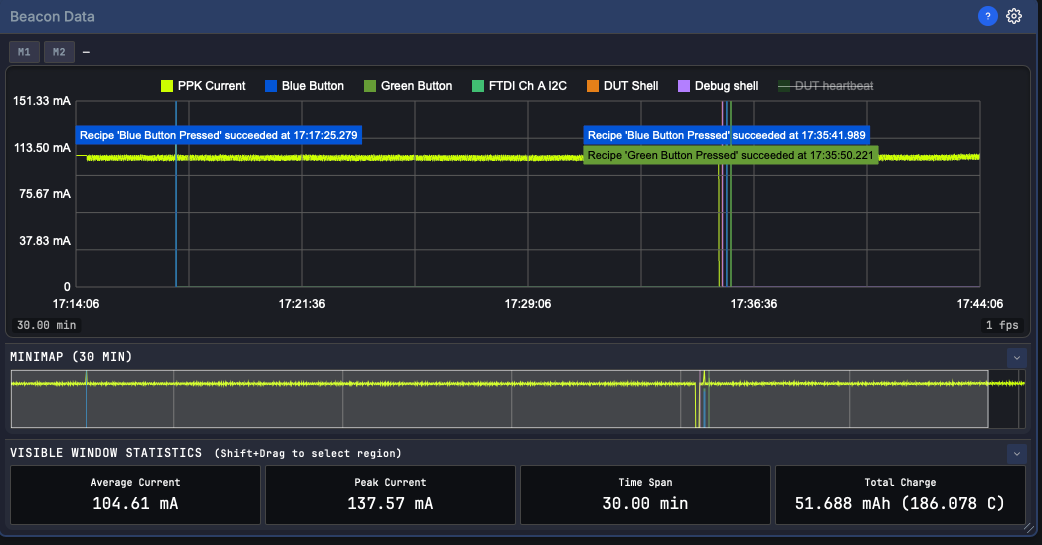This screenshot has height=545, width=1042.
Task: Click the orange DUT Shell color swatch
Action: tap(593, 86)
